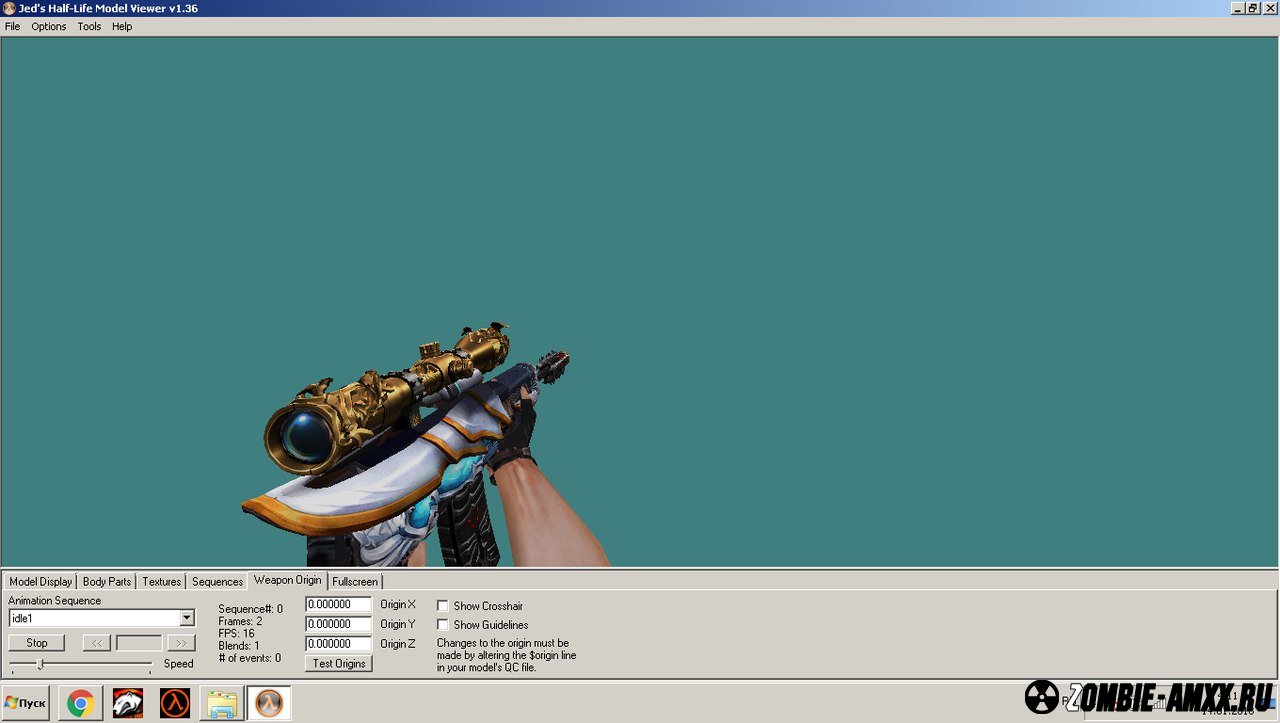The width and height of the screenshot is (1280, 723).
Task: Adjust the animation Speed slider
Action: [40, 664]
